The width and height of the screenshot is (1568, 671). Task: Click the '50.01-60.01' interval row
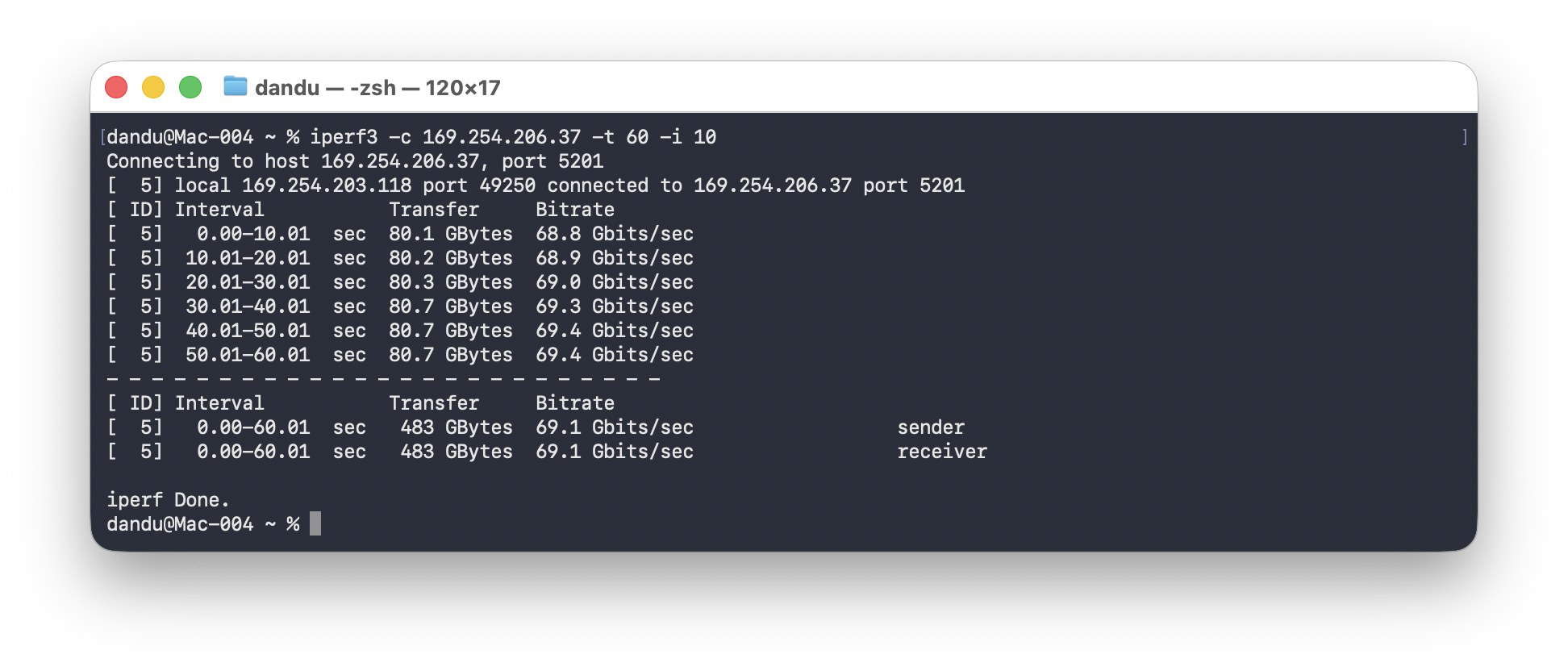pyautogui.click(x=248, y=355)
